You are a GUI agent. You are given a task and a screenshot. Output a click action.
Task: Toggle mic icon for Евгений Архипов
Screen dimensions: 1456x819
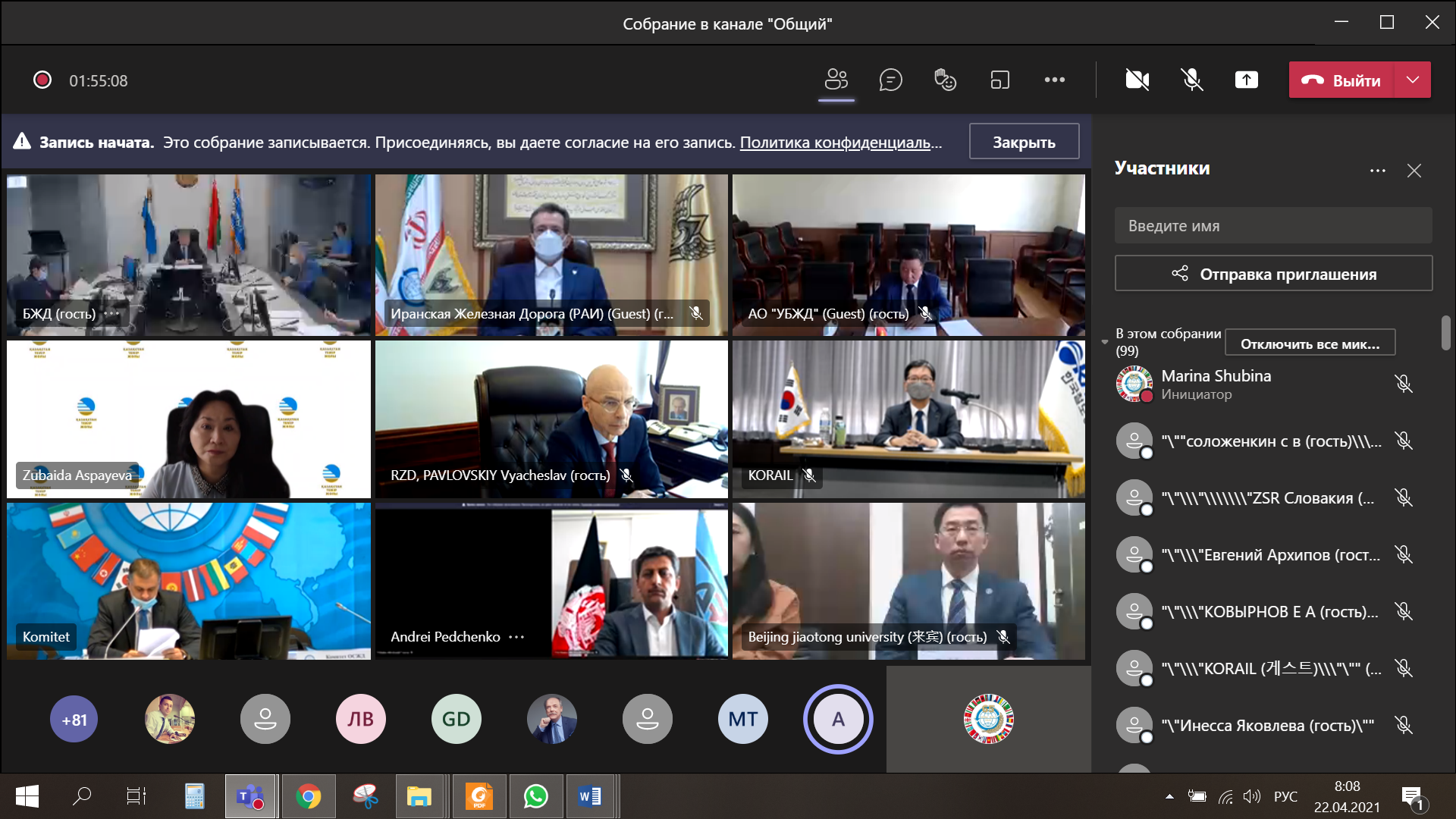point(1404,554)
